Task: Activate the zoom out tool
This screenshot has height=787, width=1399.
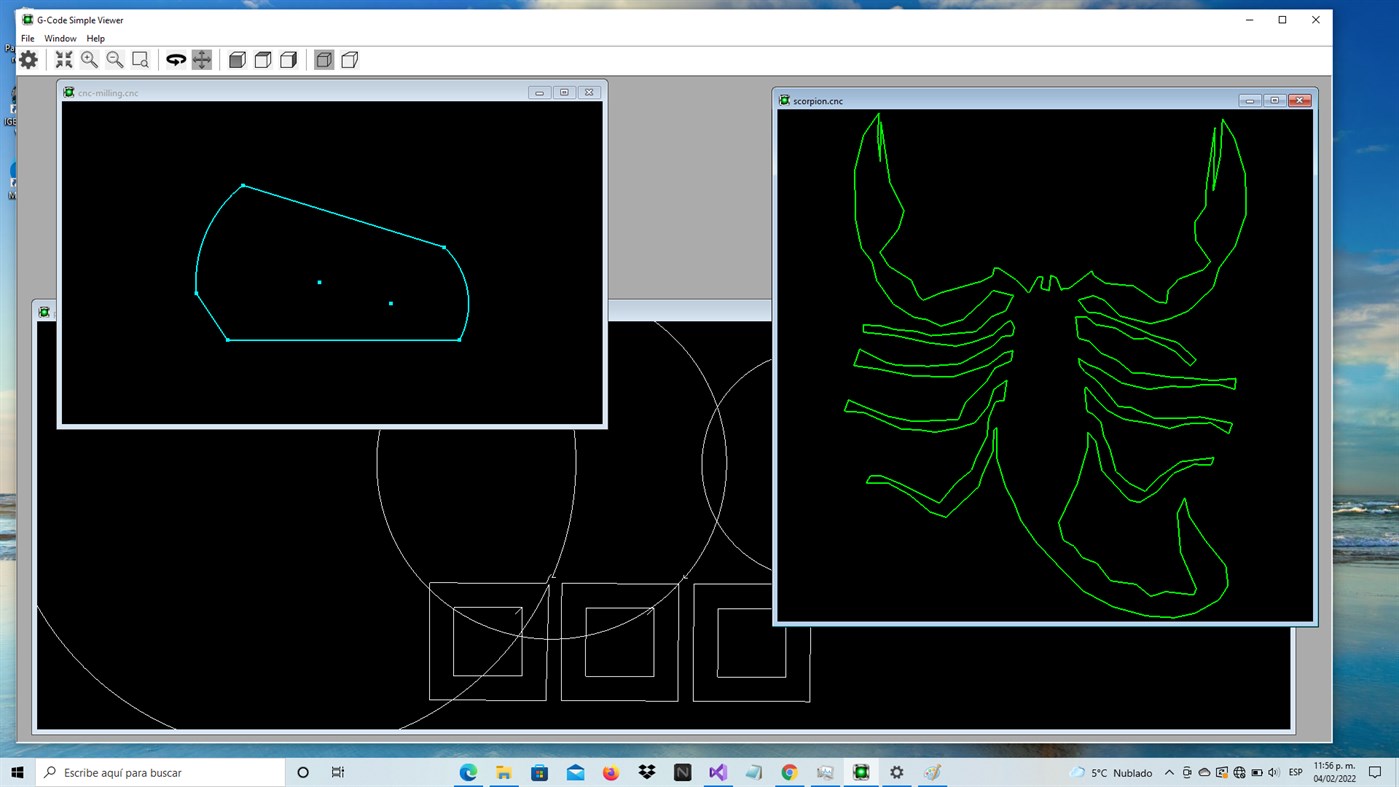Action: pyautogui.click(x=113, y=59)
